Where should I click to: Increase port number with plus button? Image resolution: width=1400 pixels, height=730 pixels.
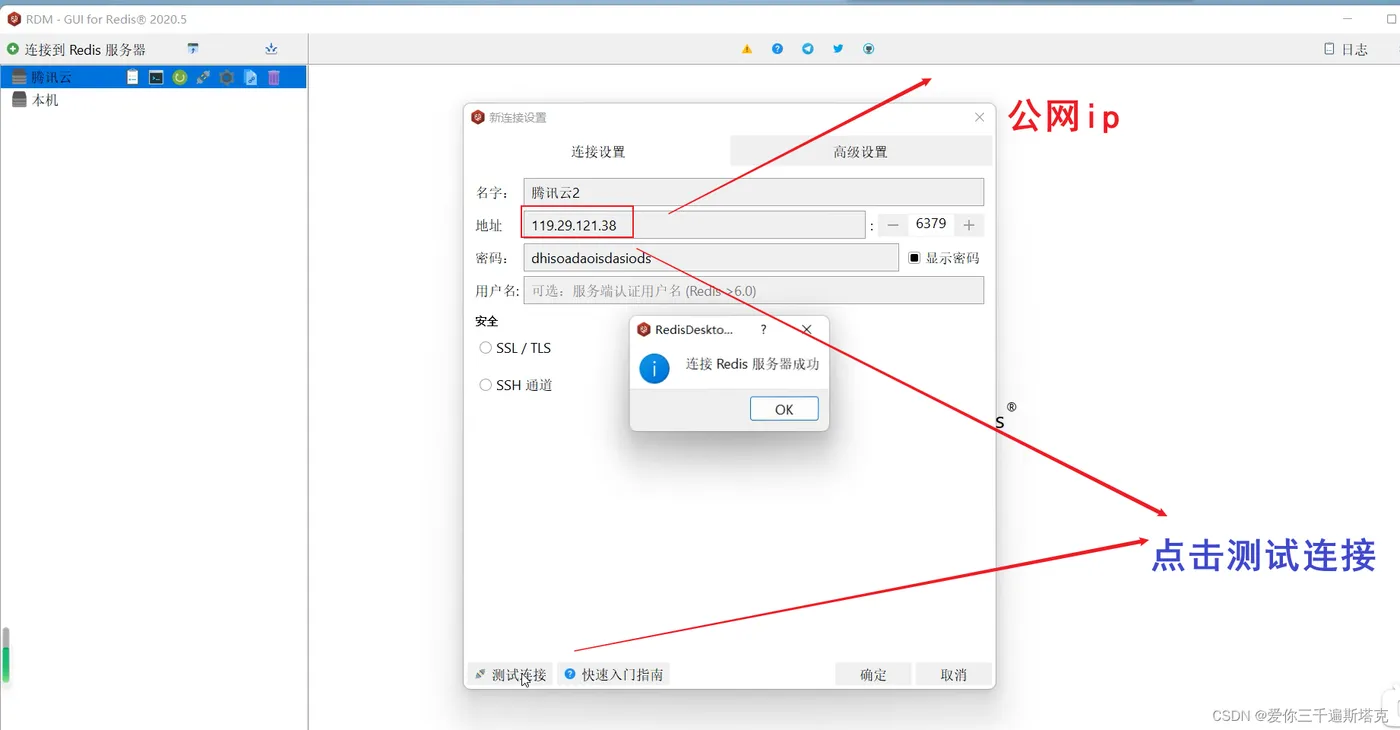pyautogui.click(x=968, y=225)
